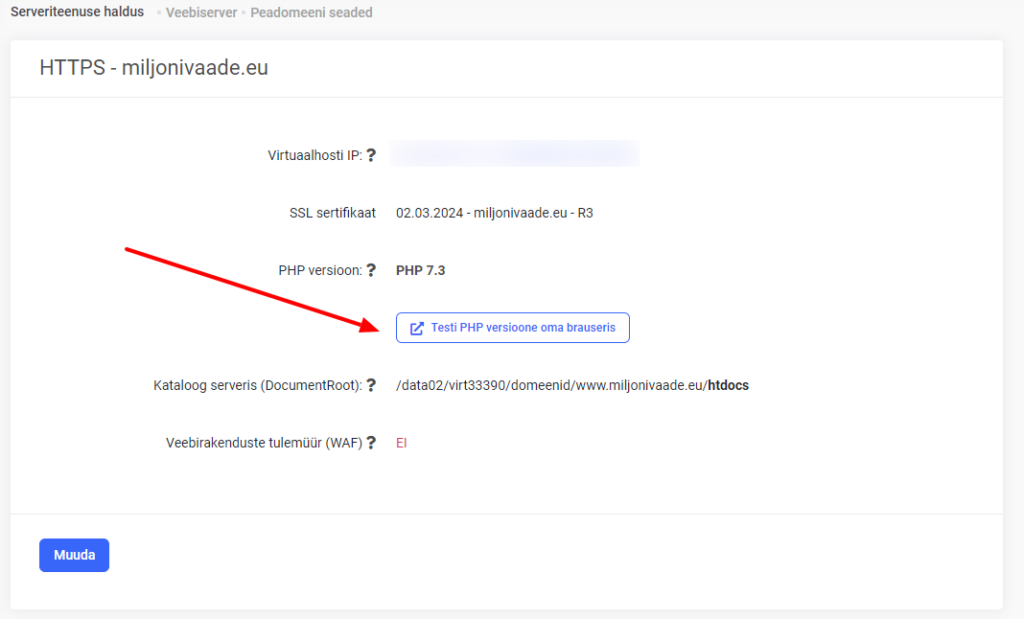Image resolution: width=1024 pixels, height=619 pixels.
Task: Click the Veebirakenduste tulemüür (WAF) label
Action: pyautogui.click(x=264, y=443)
